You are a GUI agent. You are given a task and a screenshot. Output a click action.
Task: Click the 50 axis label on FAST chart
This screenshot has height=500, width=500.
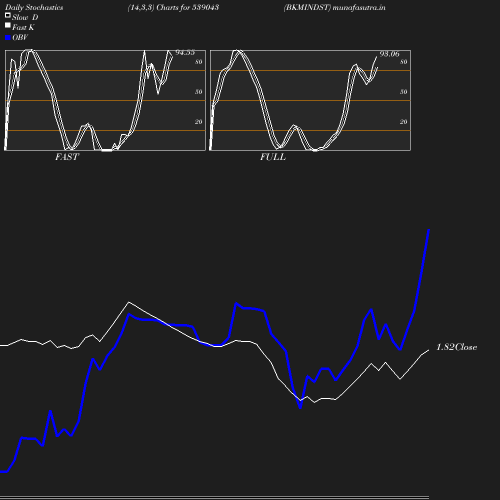point(199,92)
